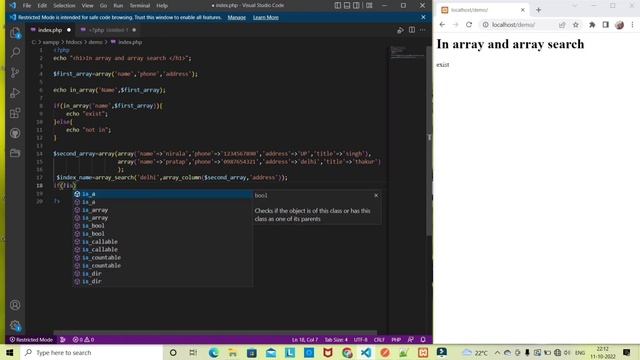Viewport: 640px width, 360px height.
Task: Open the GitHub view in the activity bar
Action: [x=15, y=133]
